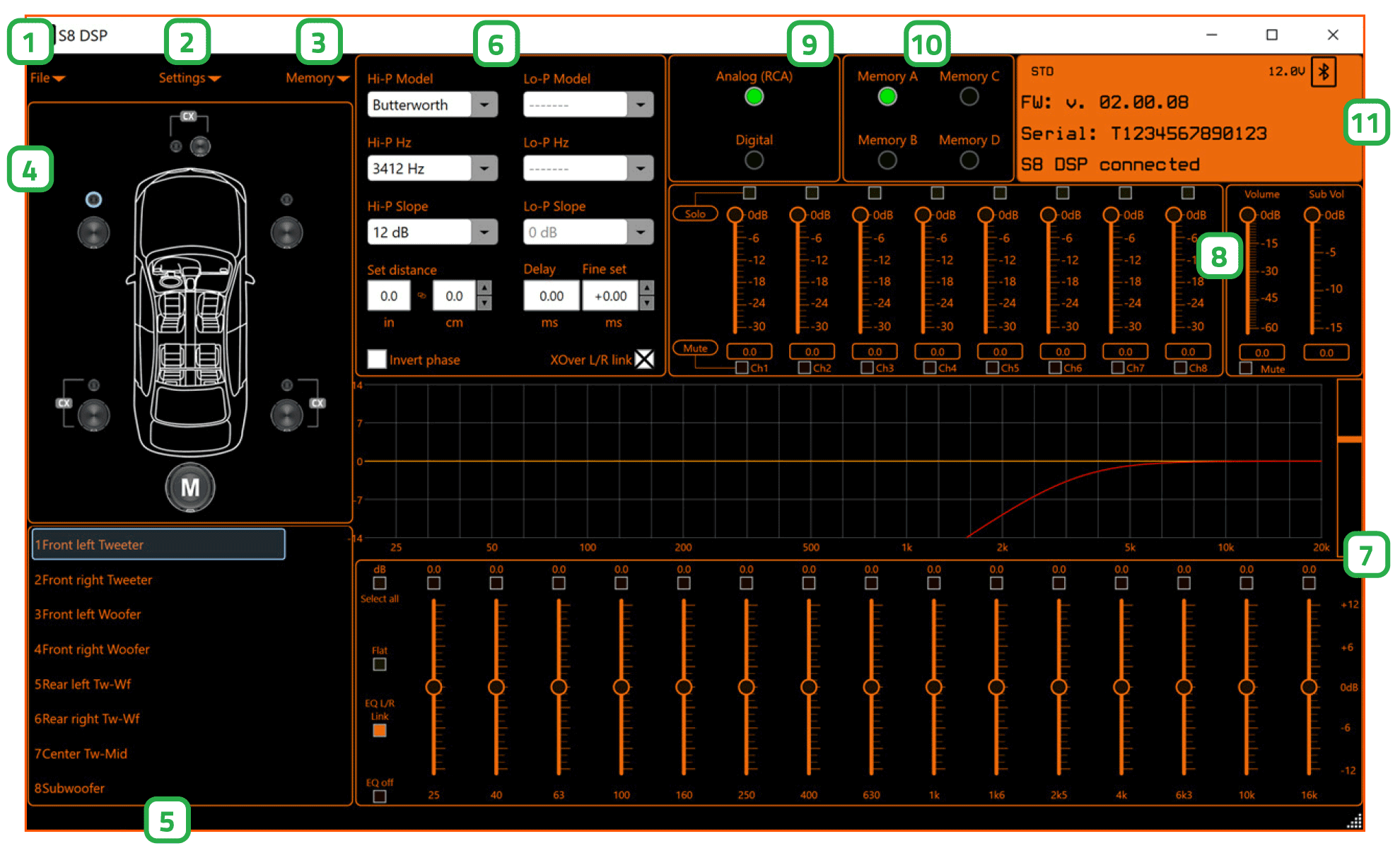Open the Settings menu
This screenshot has height=853, width=1400.
pyautogui.click(x=188, y=78)
